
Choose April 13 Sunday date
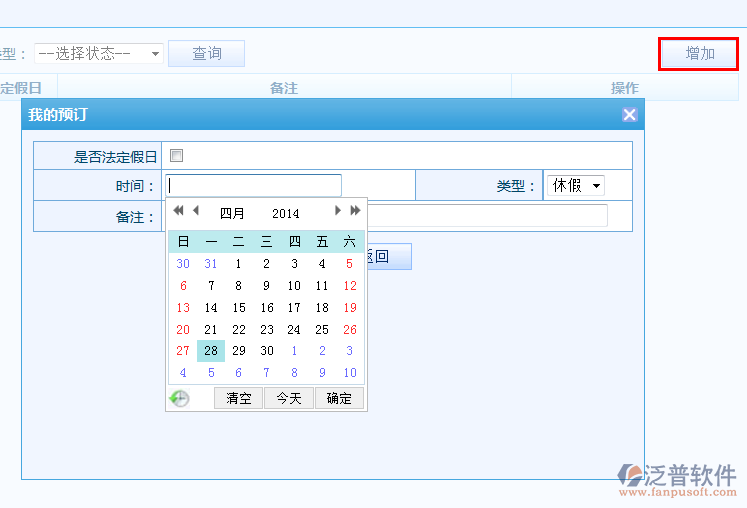(x=183, y=308)
